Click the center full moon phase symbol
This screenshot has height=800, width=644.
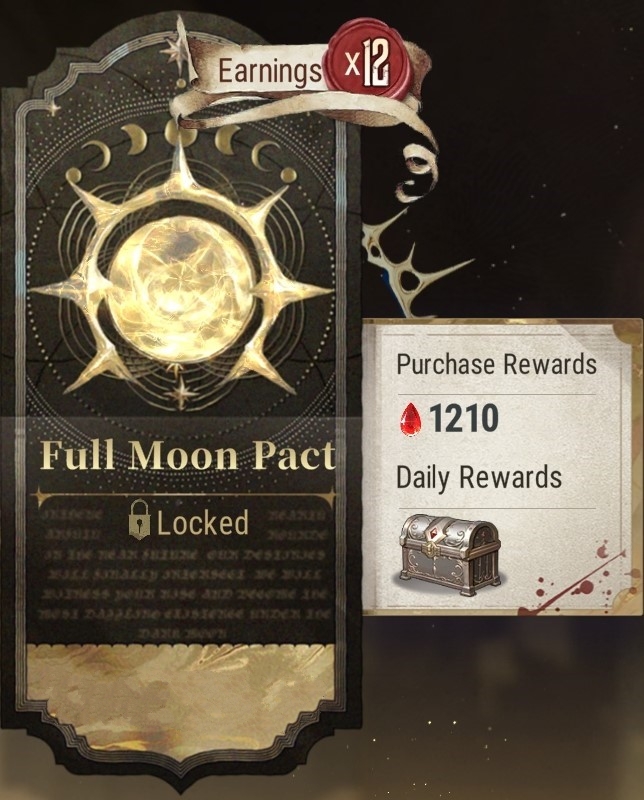click(182, 134)
